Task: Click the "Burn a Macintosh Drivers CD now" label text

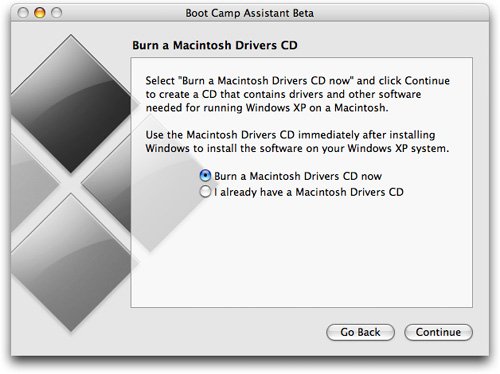Action: click(298, 176)
